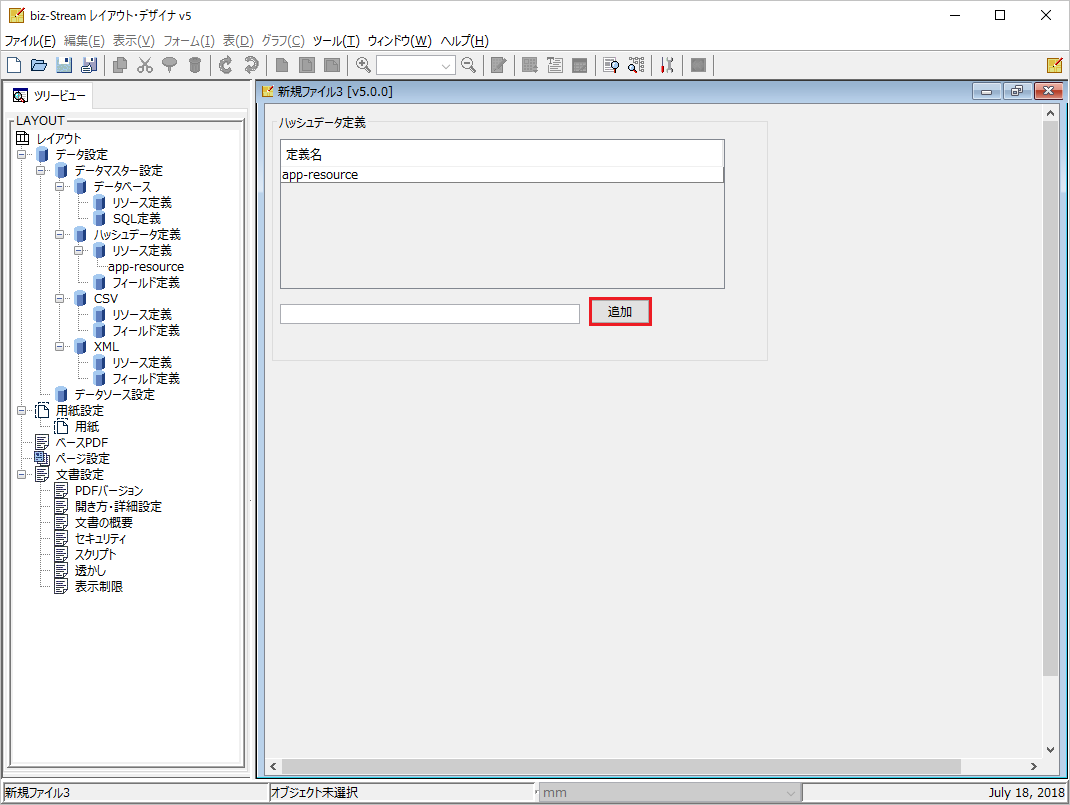
Task: Collapse the 文書設定 tree node
Action: pyautogui.click(x=22, y=474)
